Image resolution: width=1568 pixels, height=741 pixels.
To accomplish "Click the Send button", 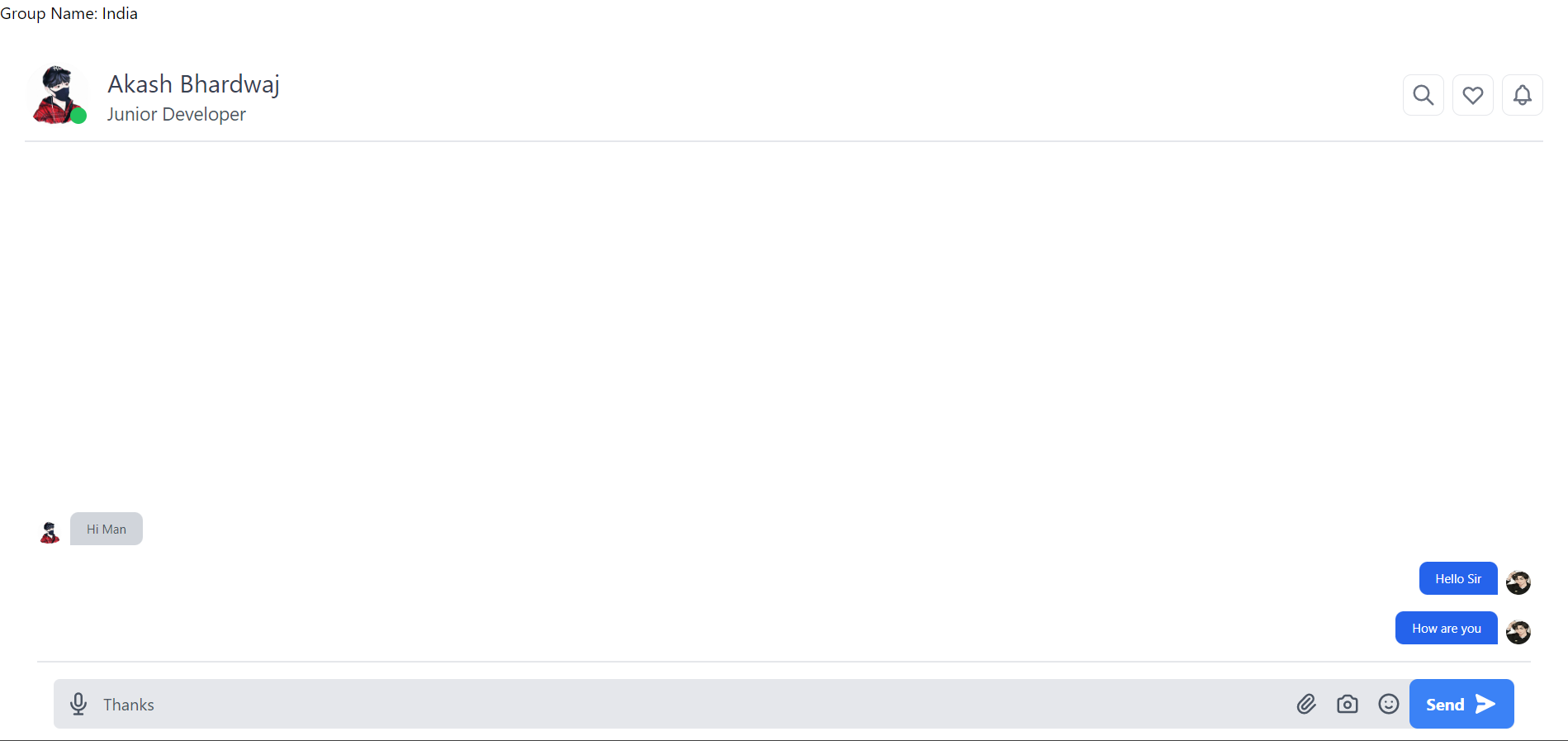I will [x=1461, y=704].
